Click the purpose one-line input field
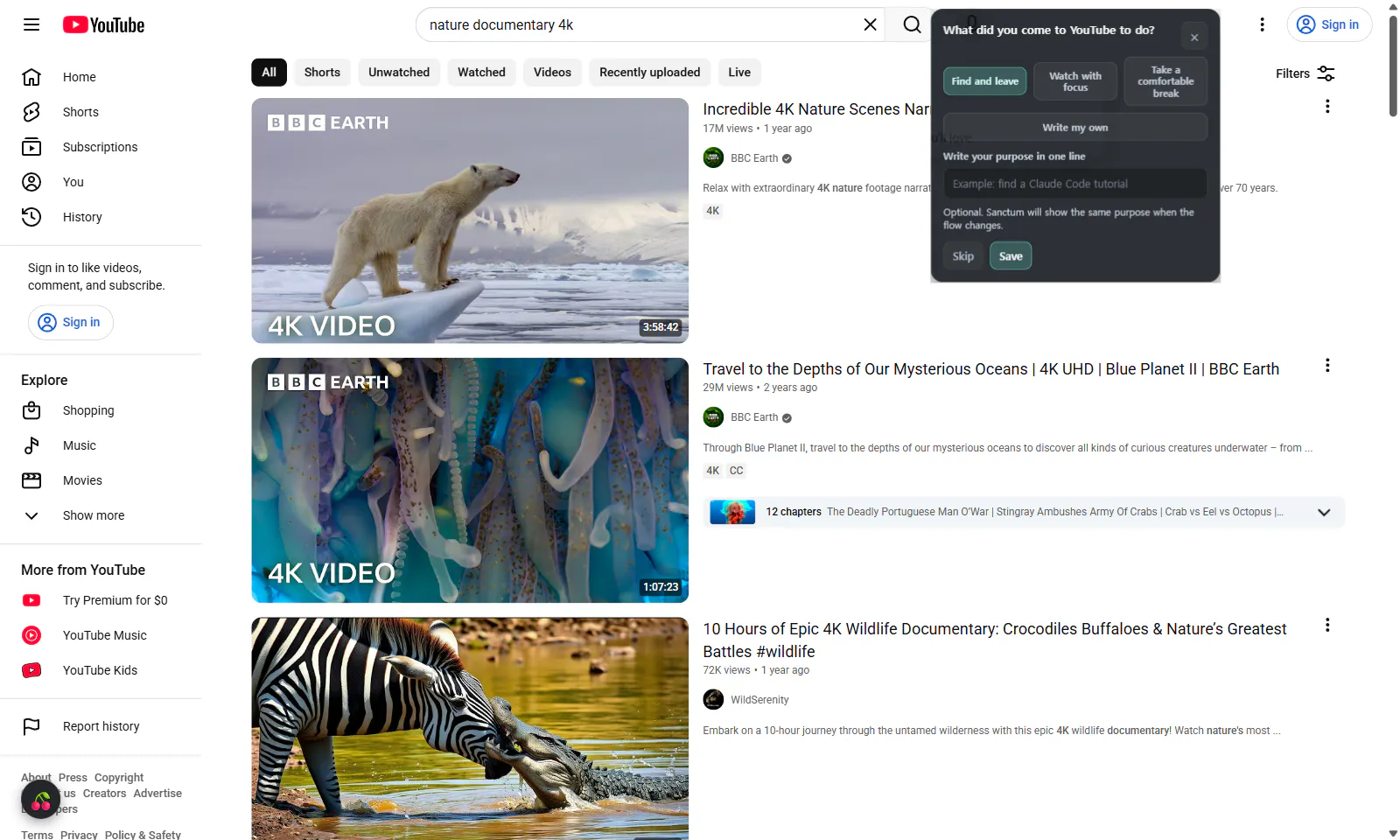 pos(1075,184)
